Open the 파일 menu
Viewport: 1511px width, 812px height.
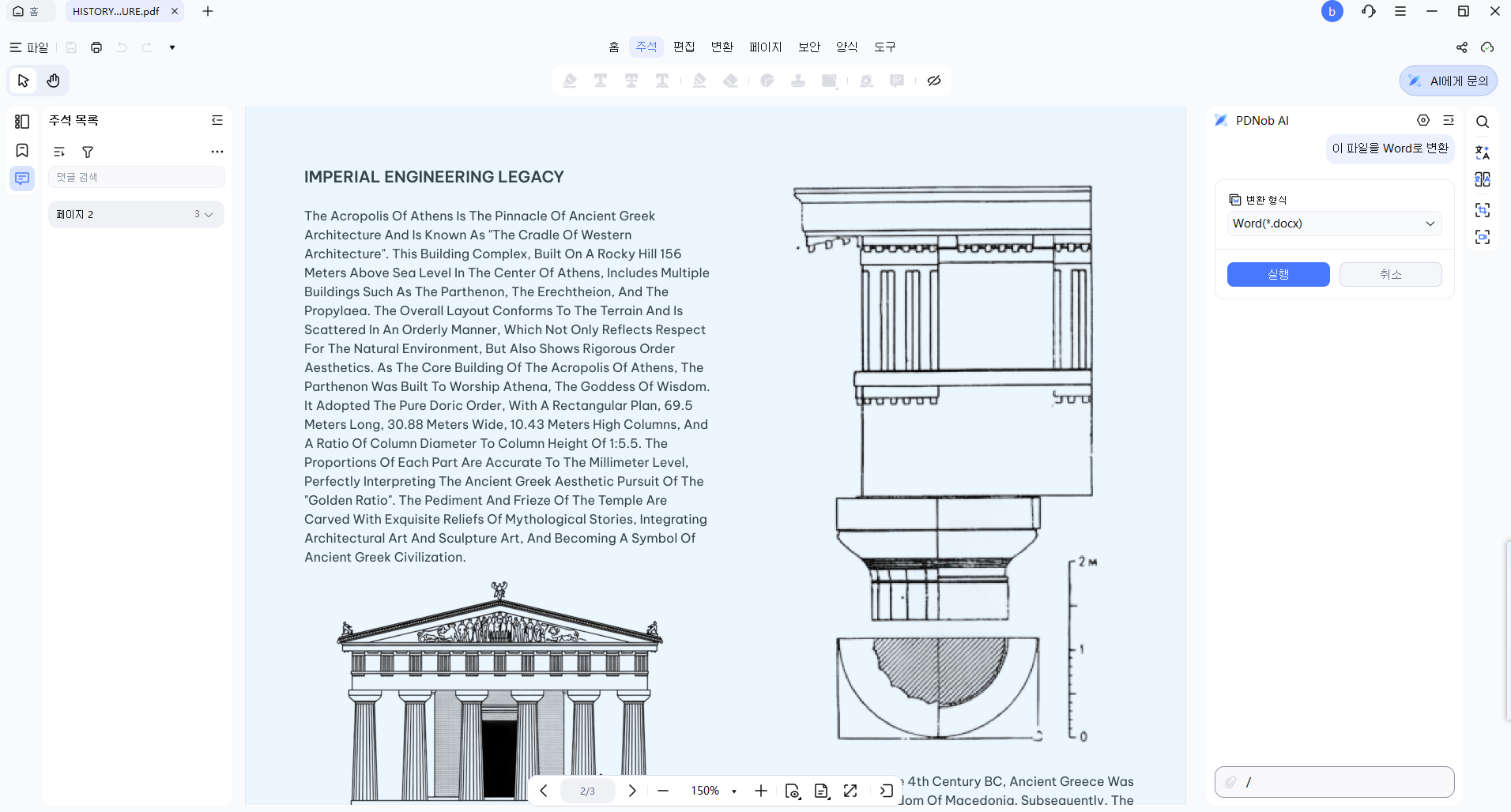click(x=29, y=47)
